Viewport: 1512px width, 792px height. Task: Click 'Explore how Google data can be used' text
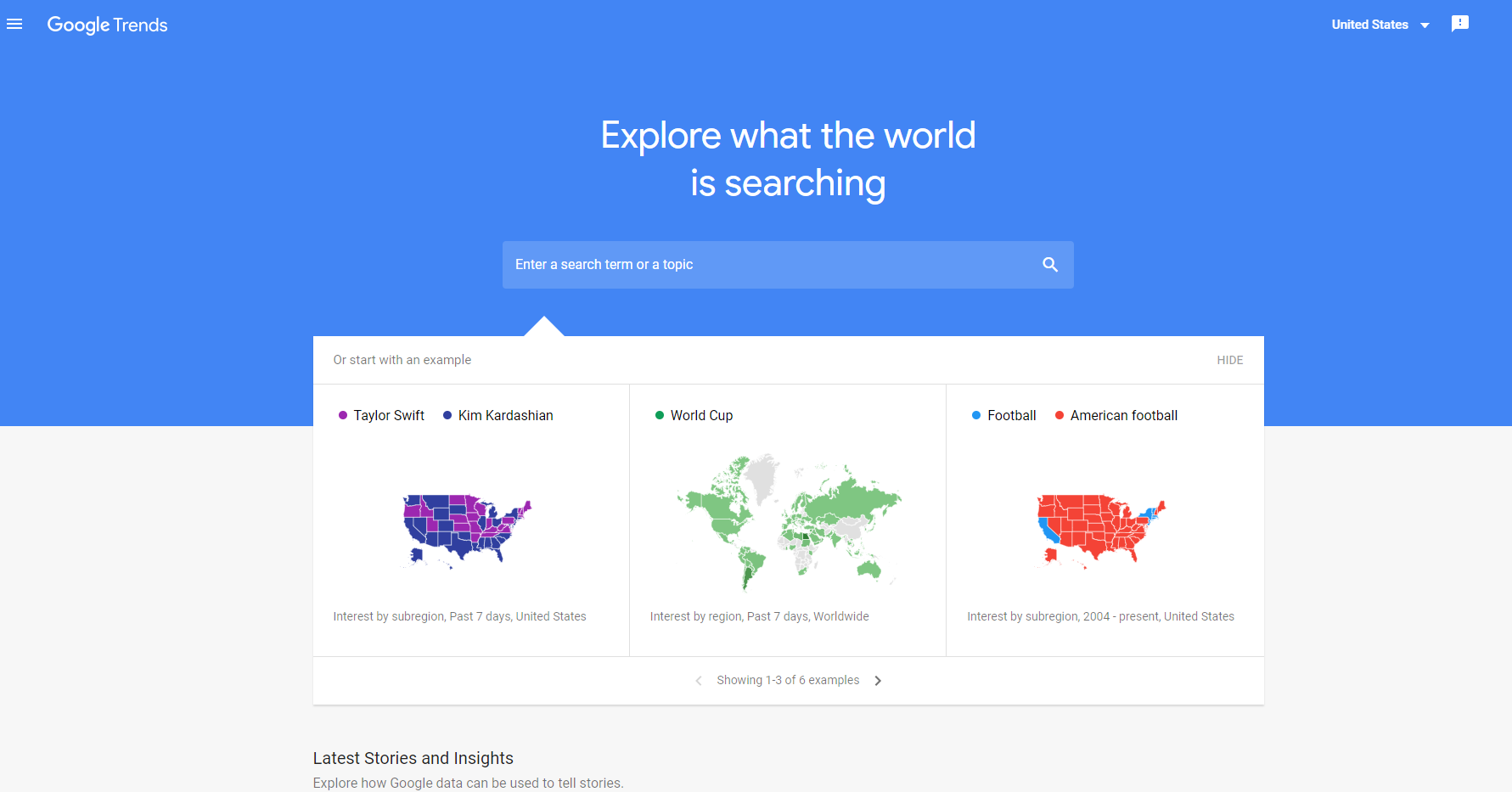(468, 783)
